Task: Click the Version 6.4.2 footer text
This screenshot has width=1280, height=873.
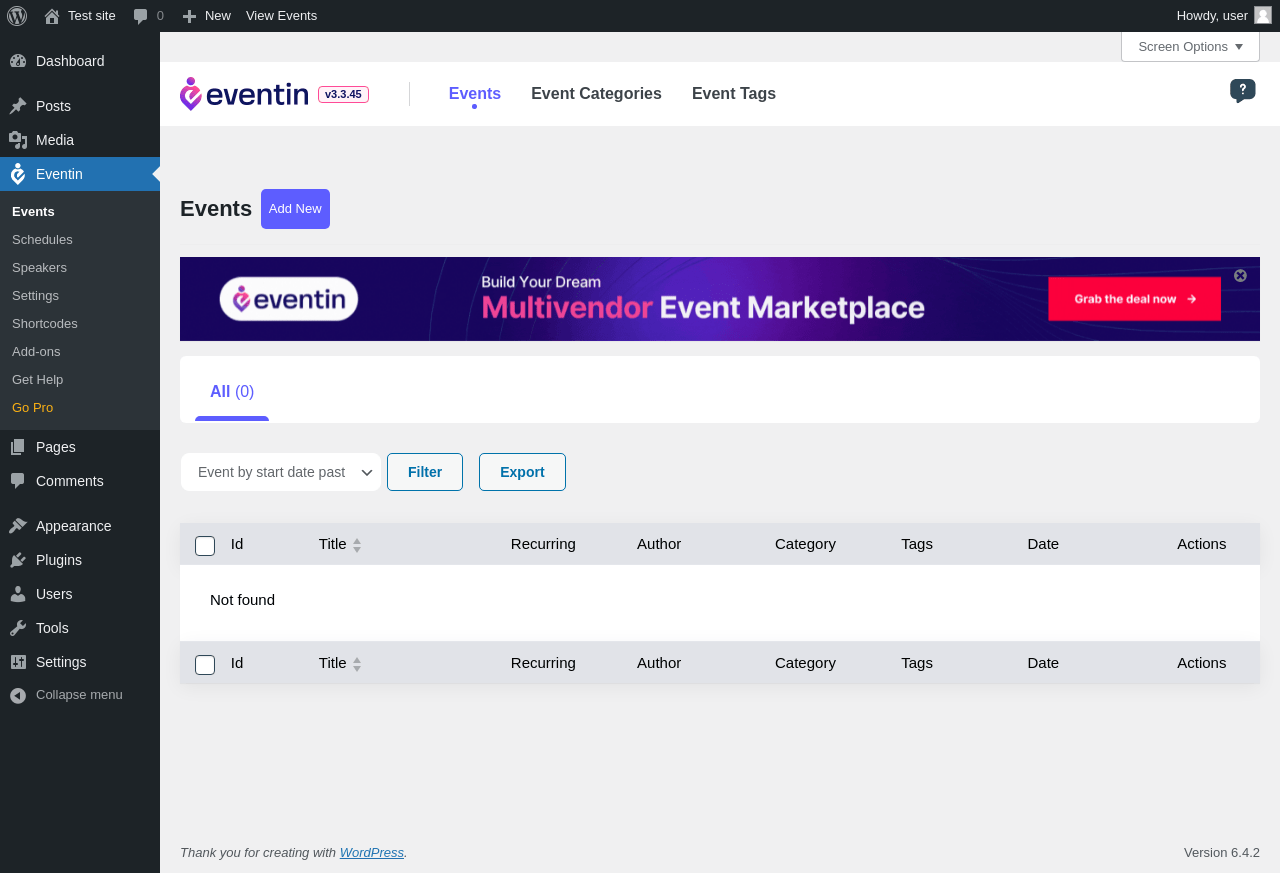Action: pos(1222,853)
